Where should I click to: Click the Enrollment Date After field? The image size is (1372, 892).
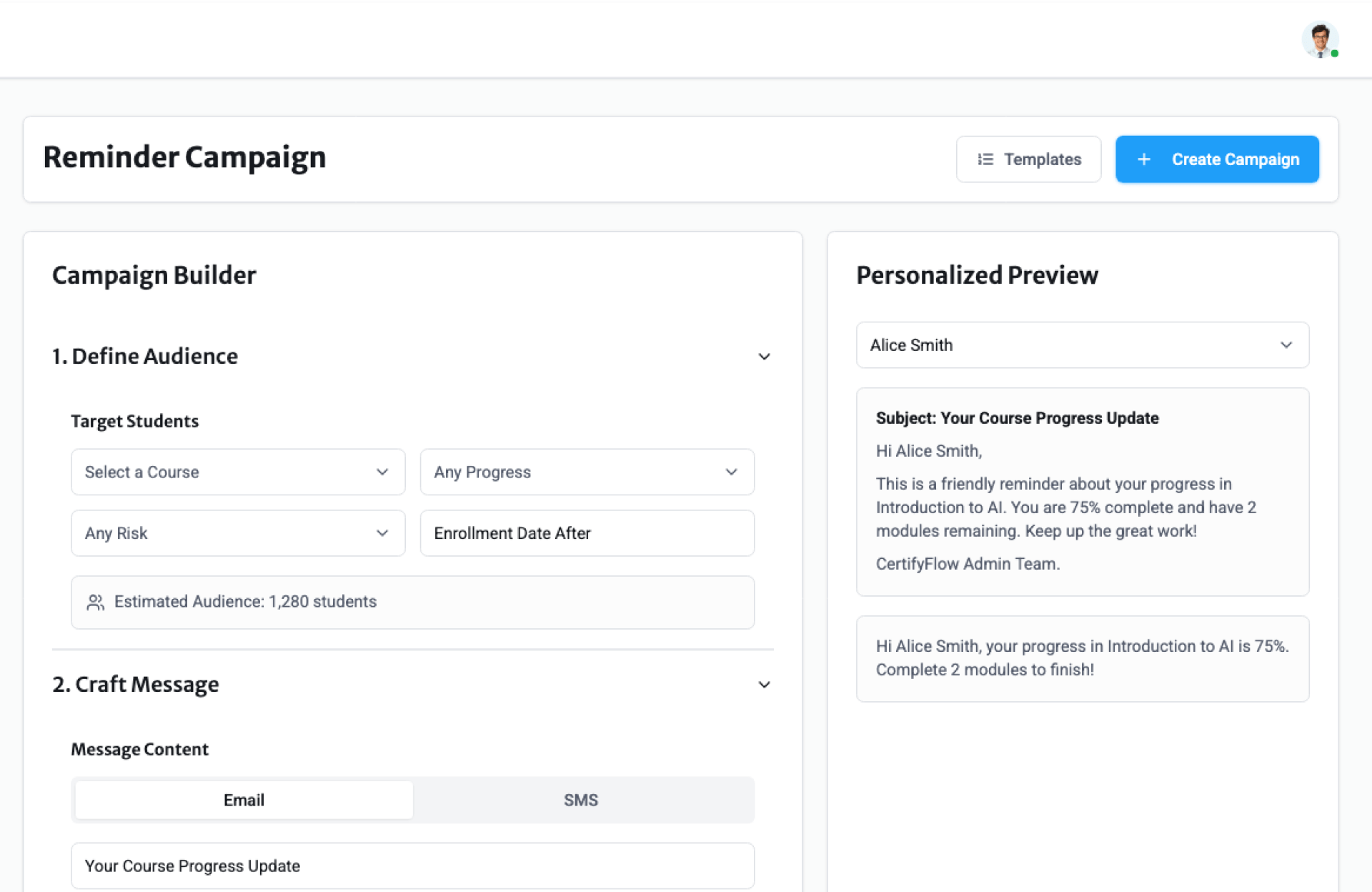click(x=587, y=533)
